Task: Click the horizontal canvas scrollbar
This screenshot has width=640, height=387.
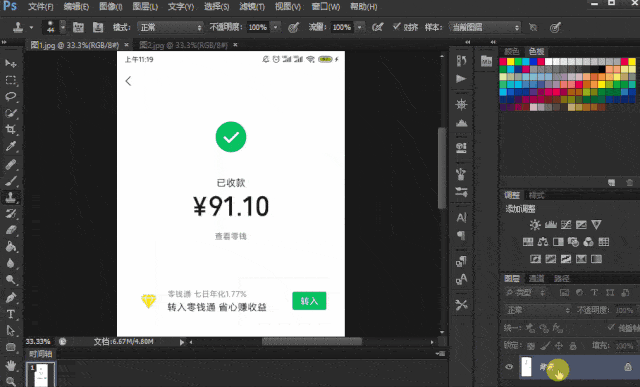Action: coord(312,342)
